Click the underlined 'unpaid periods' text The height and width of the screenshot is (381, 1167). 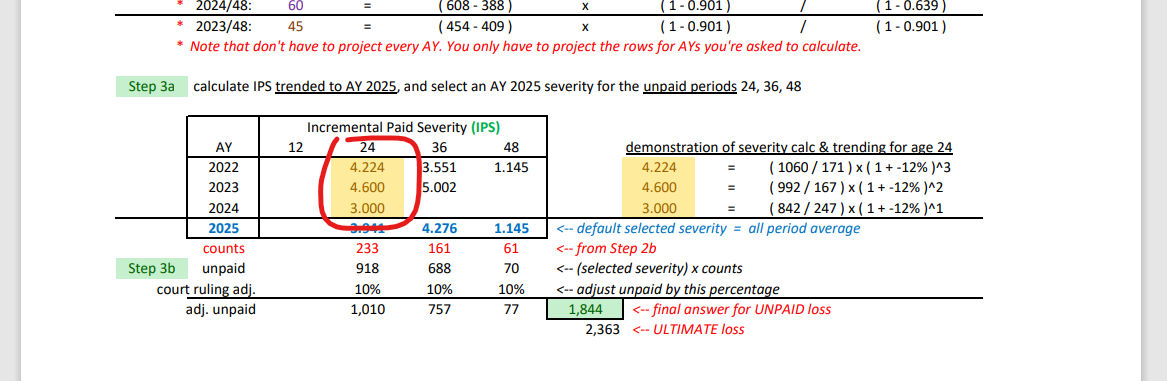[x=690, y=87]
